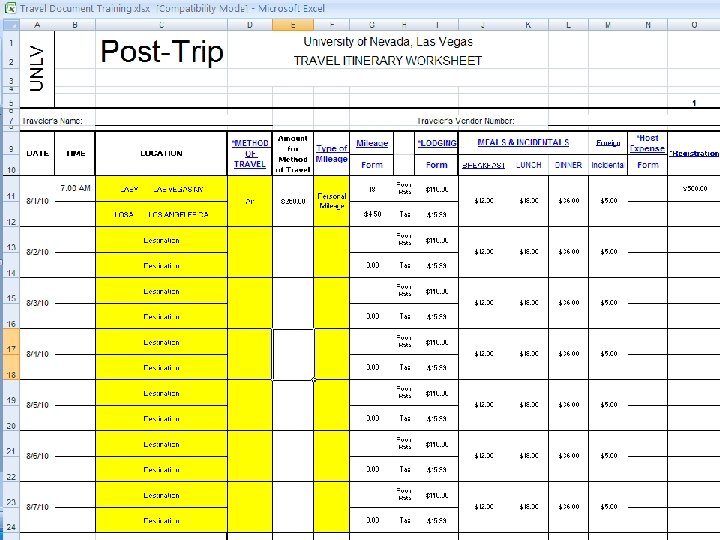Select the 8/1/10 date cell
The image size is (720, 540).
(x=38, y=201)
